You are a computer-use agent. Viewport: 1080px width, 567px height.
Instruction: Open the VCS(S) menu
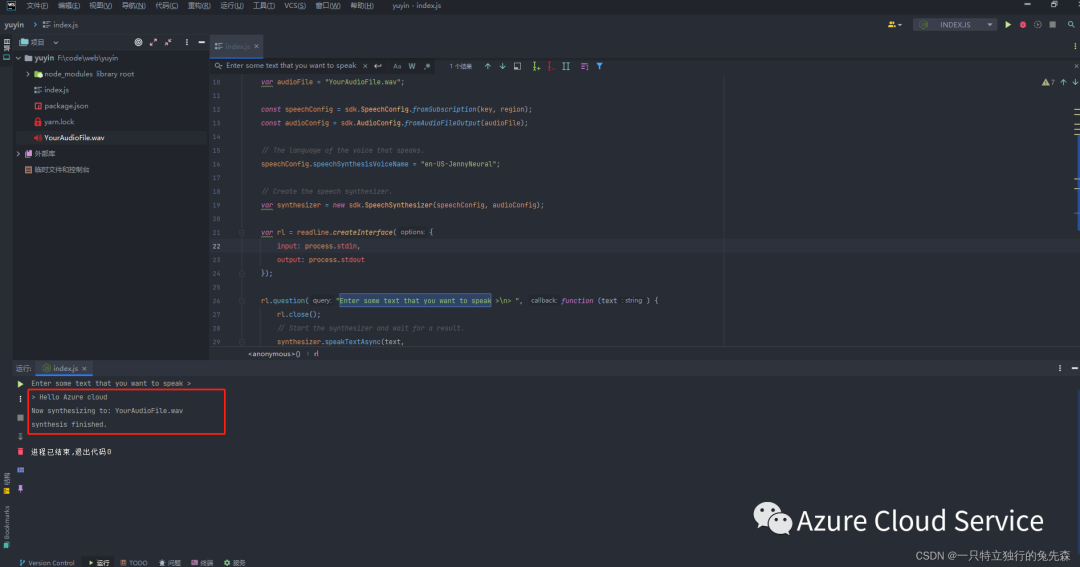click(295, 6)
